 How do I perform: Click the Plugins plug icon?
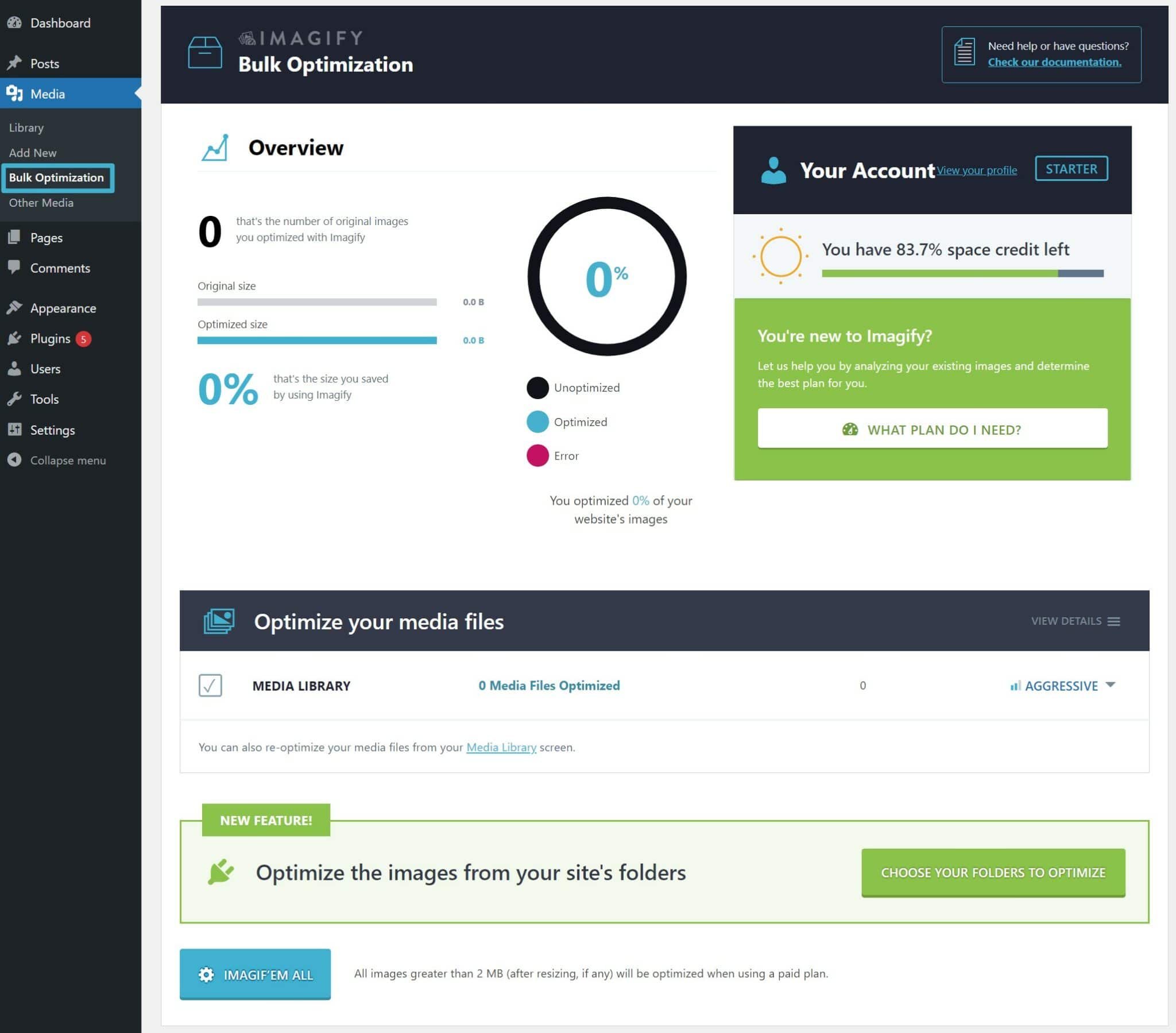pos(14,338)
